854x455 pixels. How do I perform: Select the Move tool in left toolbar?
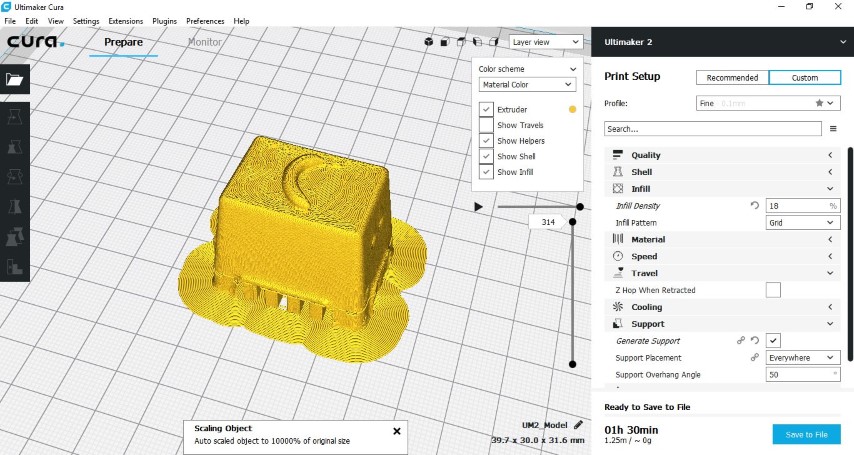click(x=15, y=116)
